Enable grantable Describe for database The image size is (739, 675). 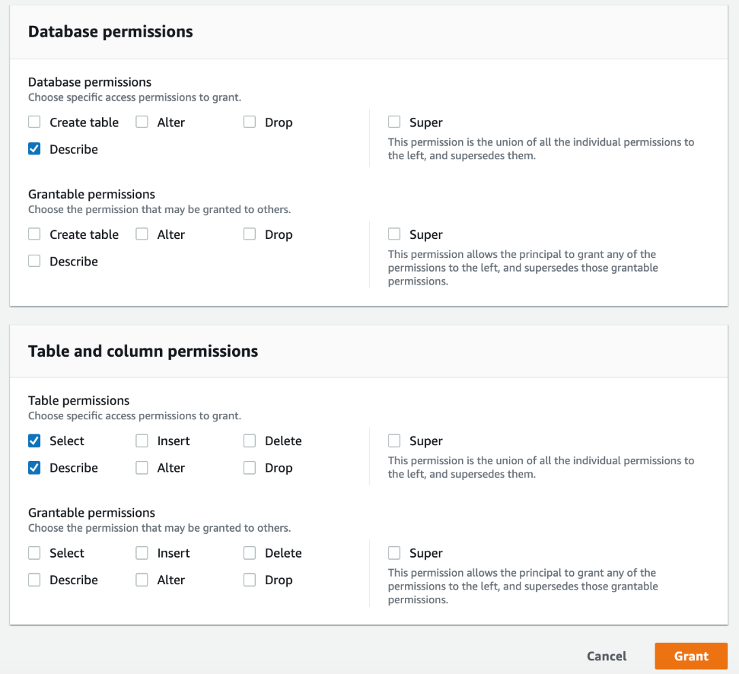[35, 262]
